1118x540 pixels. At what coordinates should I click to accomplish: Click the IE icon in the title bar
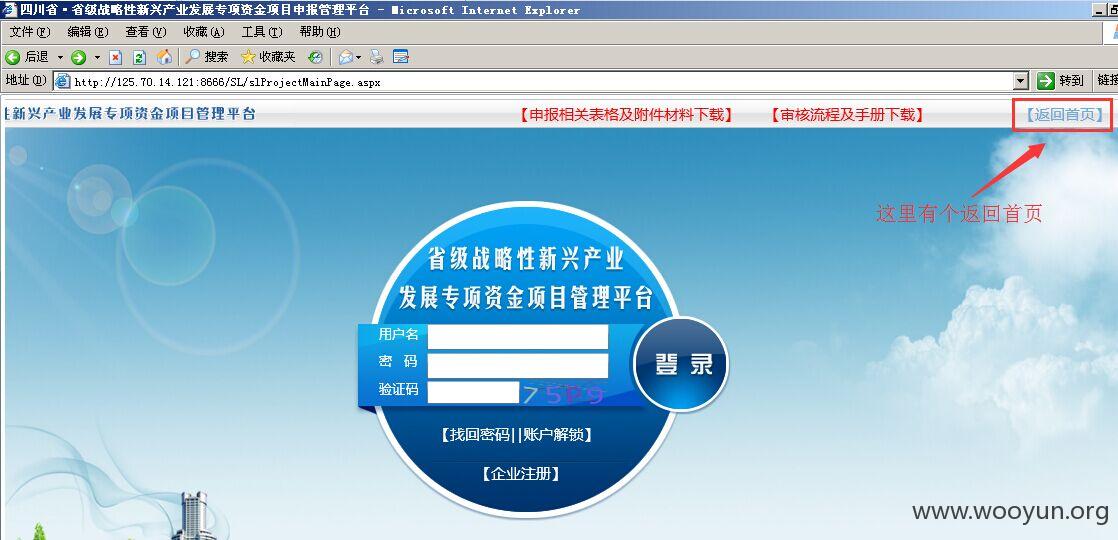9,9
